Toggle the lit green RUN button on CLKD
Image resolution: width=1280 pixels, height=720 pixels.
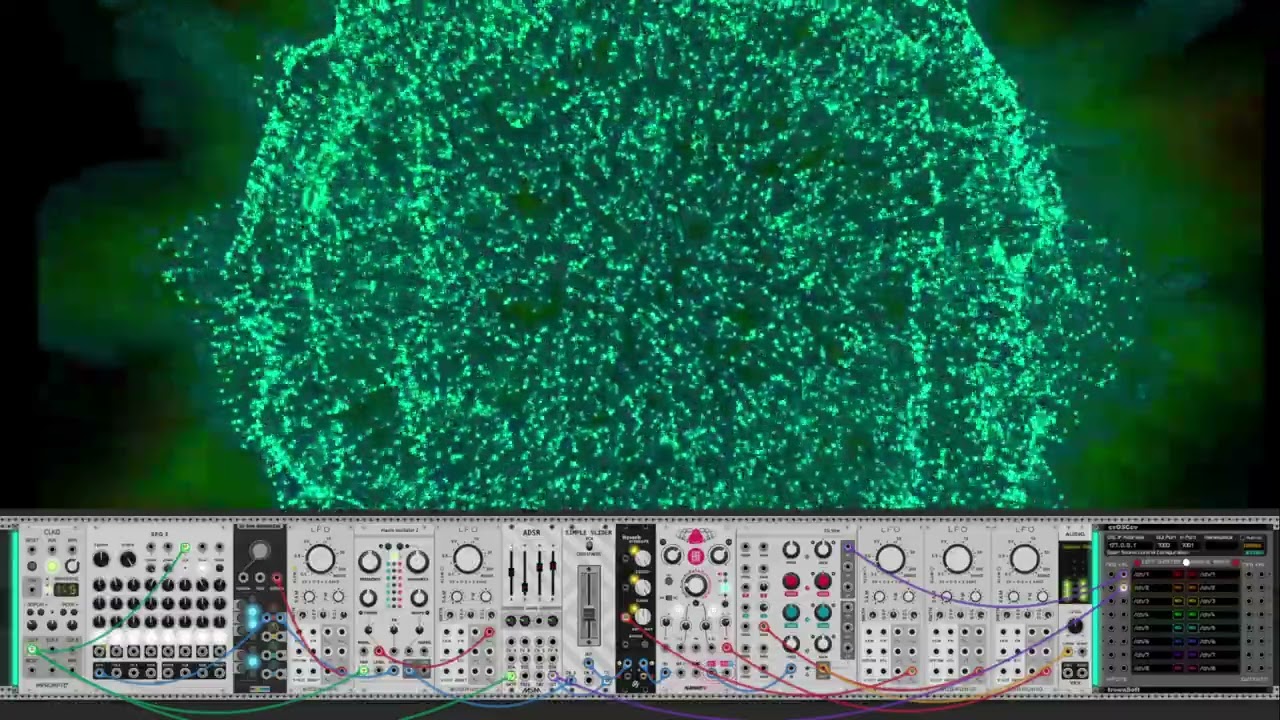point(52,566)
